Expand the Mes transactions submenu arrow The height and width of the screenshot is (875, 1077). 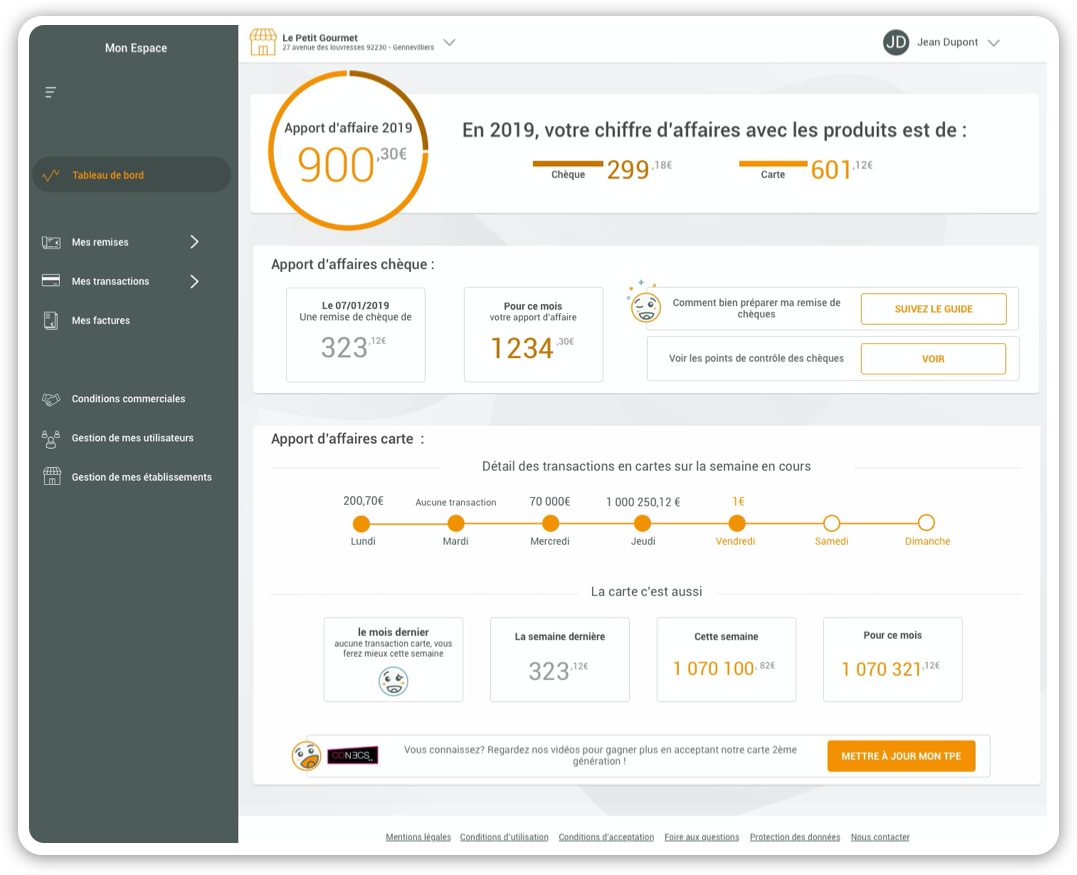click(194, 281)
